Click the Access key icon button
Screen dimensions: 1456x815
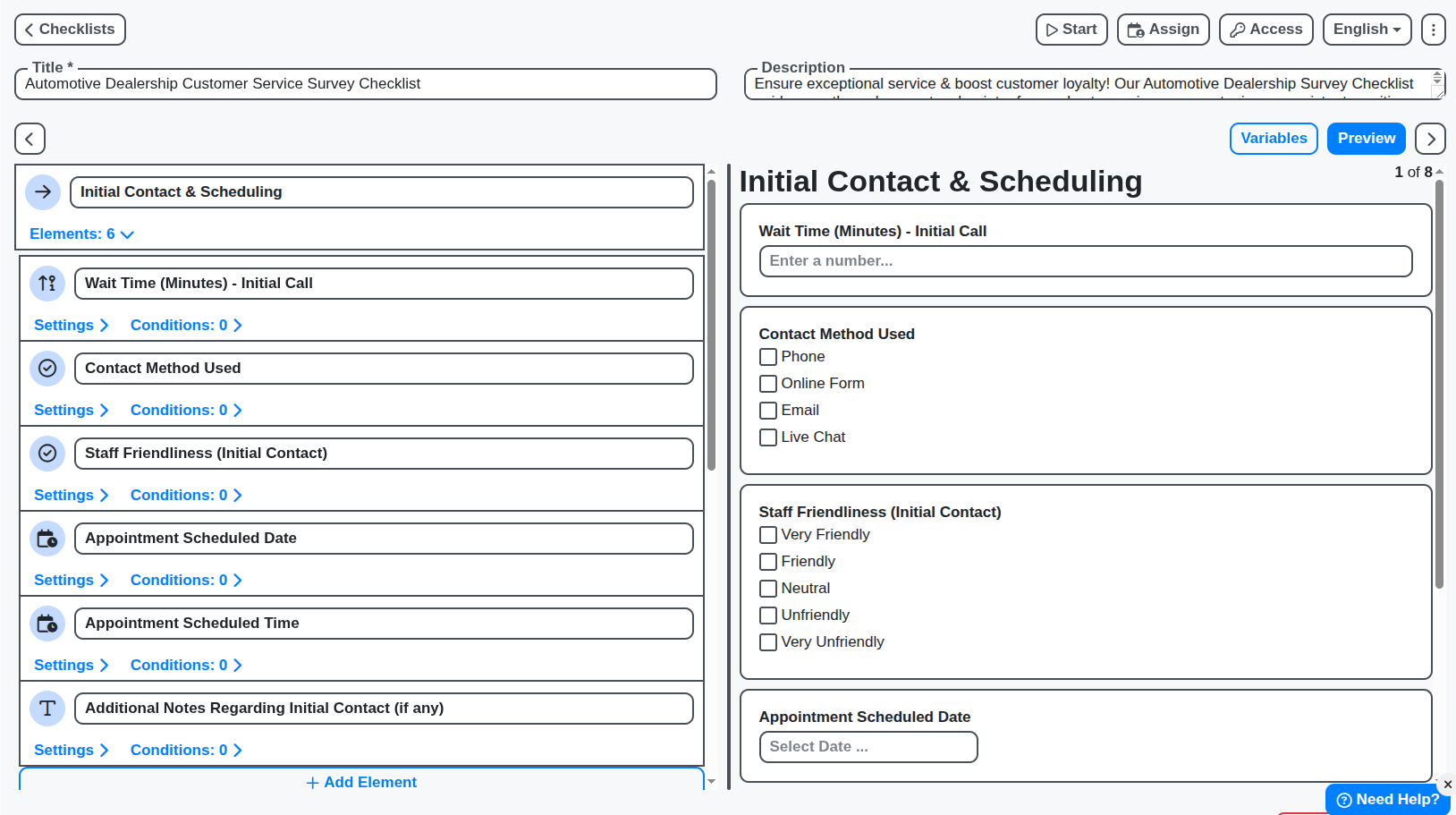[x=1266, y=29]
